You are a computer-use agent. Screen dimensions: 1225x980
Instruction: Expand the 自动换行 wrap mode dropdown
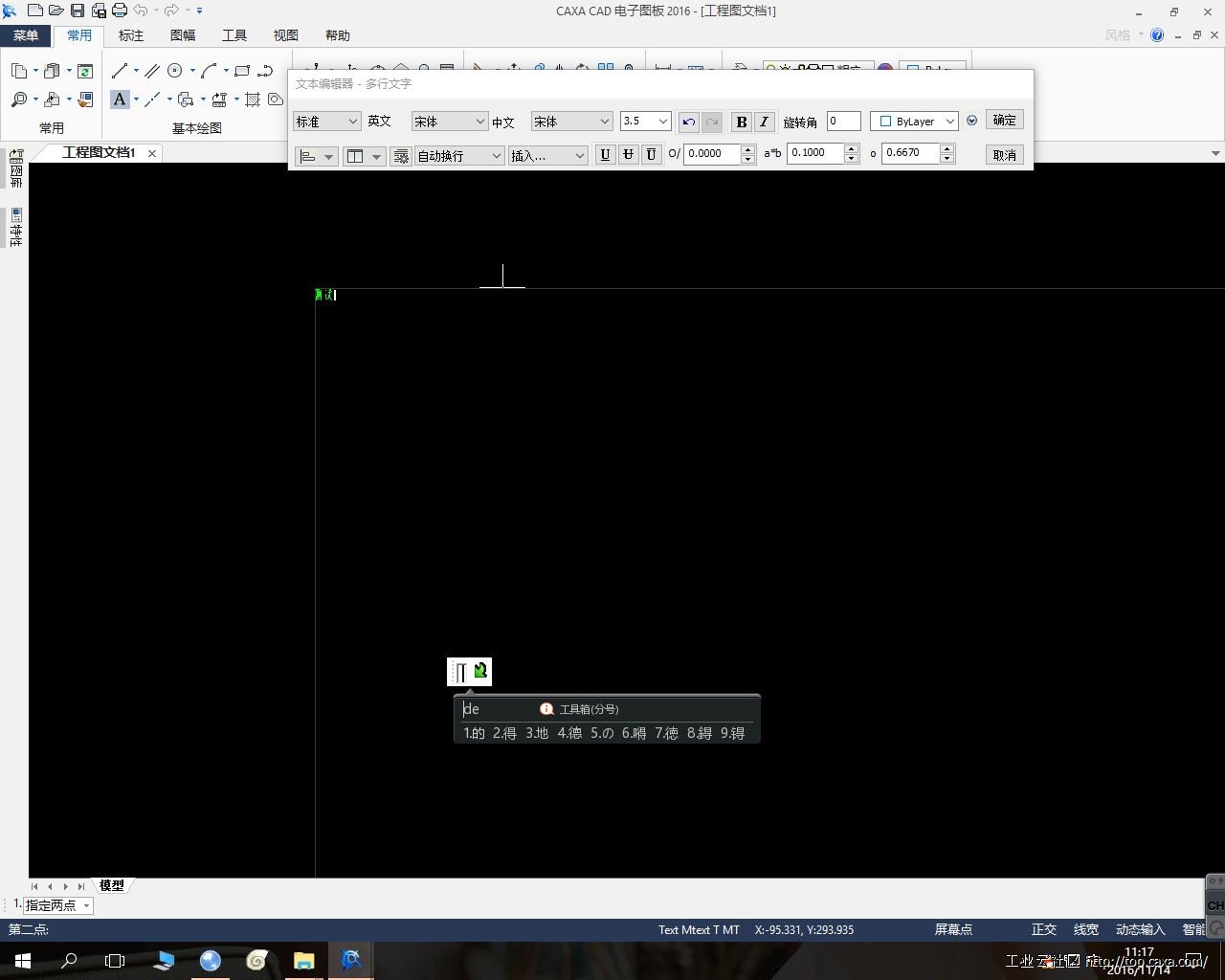459,156
